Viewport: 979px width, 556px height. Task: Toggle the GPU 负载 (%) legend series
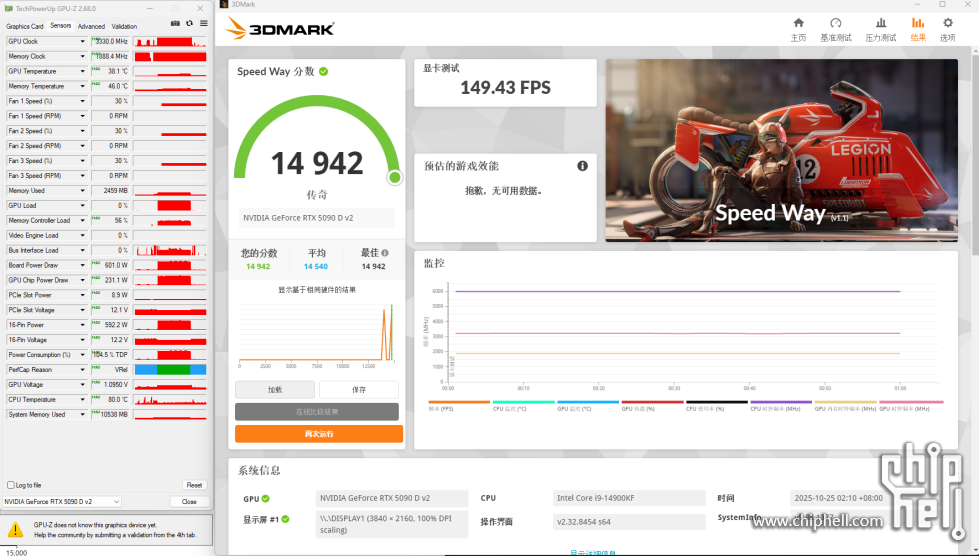coord(652,406)
